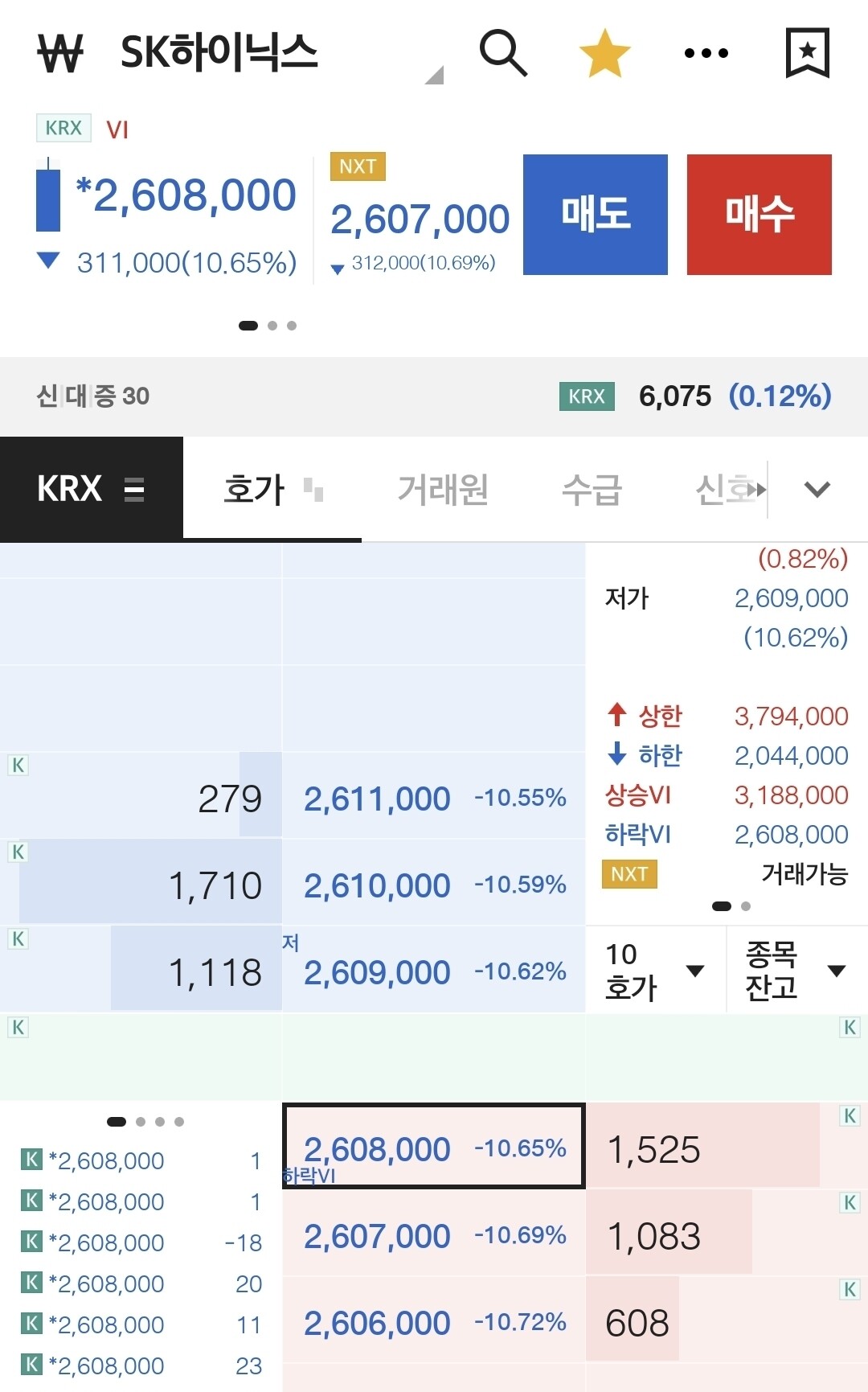Select the KRX price *2,608,000
868x1392 pixels.
coord(186,195)
